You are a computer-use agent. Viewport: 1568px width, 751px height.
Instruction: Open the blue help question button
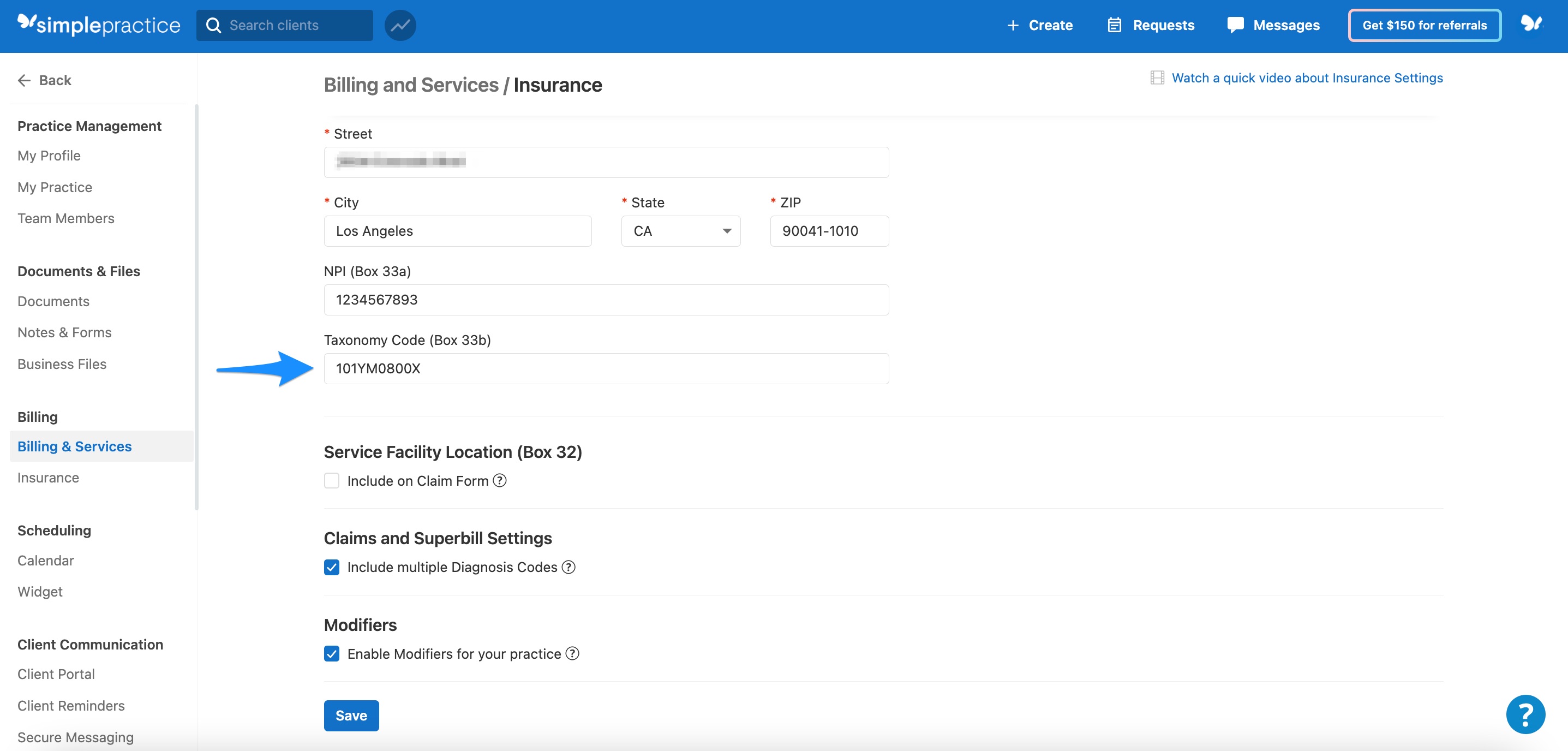[1525, 714]
